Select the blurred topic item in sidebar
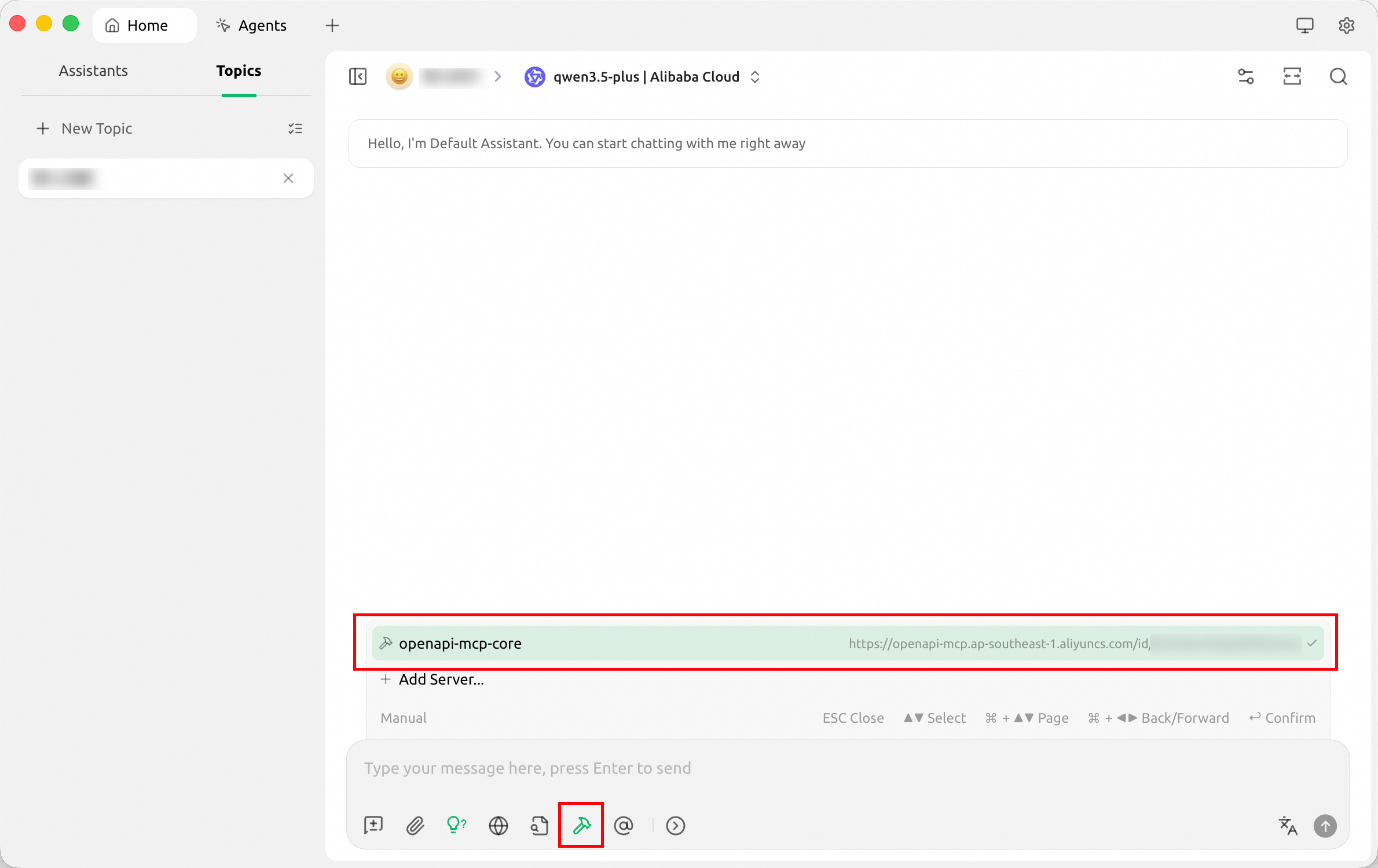The height and width of the screenshot is (868, 1378). (166, 178)
